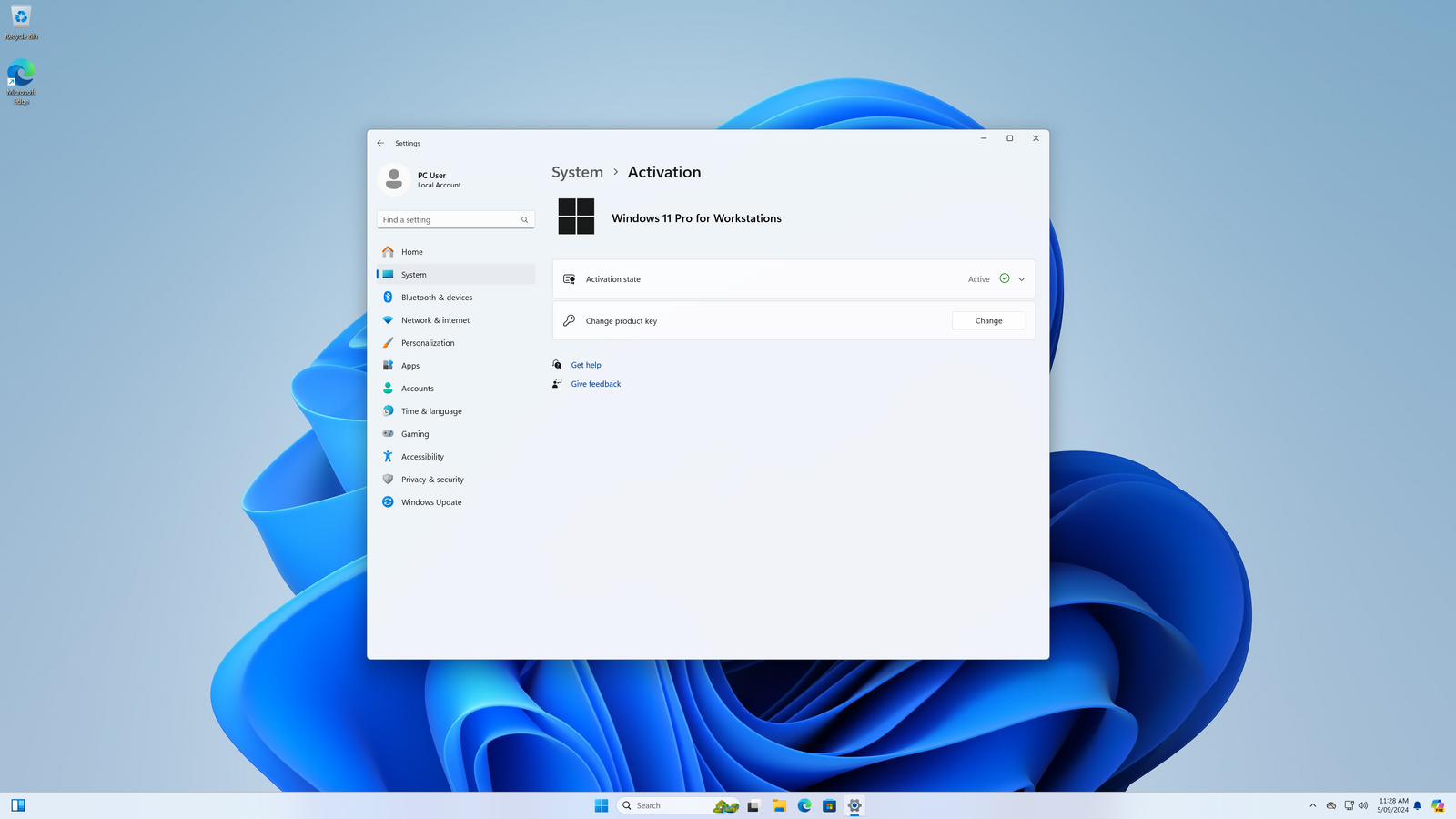Open Home in Settings sidebar

click(x=455, y=252)
